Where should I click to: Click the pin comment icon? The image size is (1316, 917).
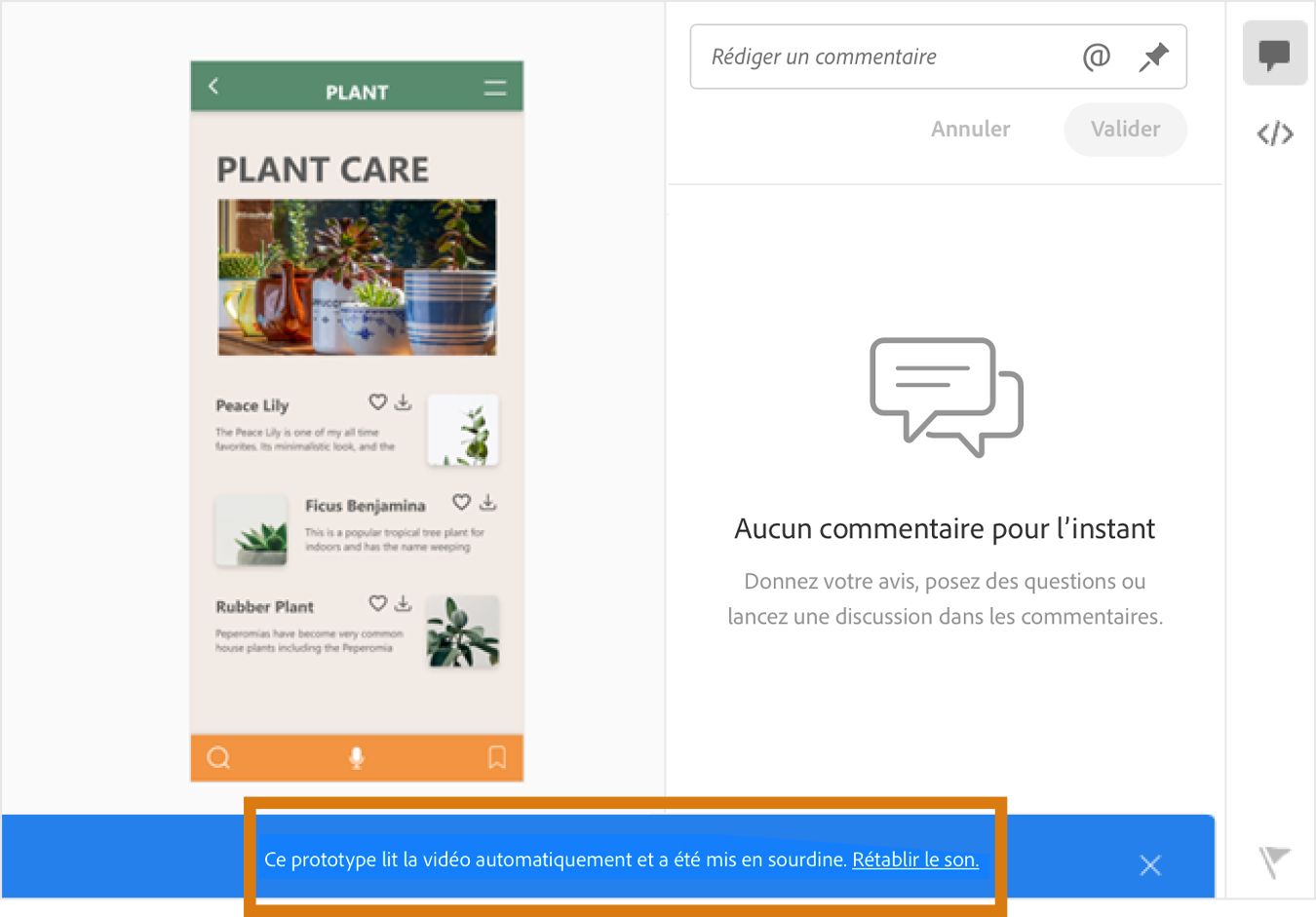[1153, 57]
